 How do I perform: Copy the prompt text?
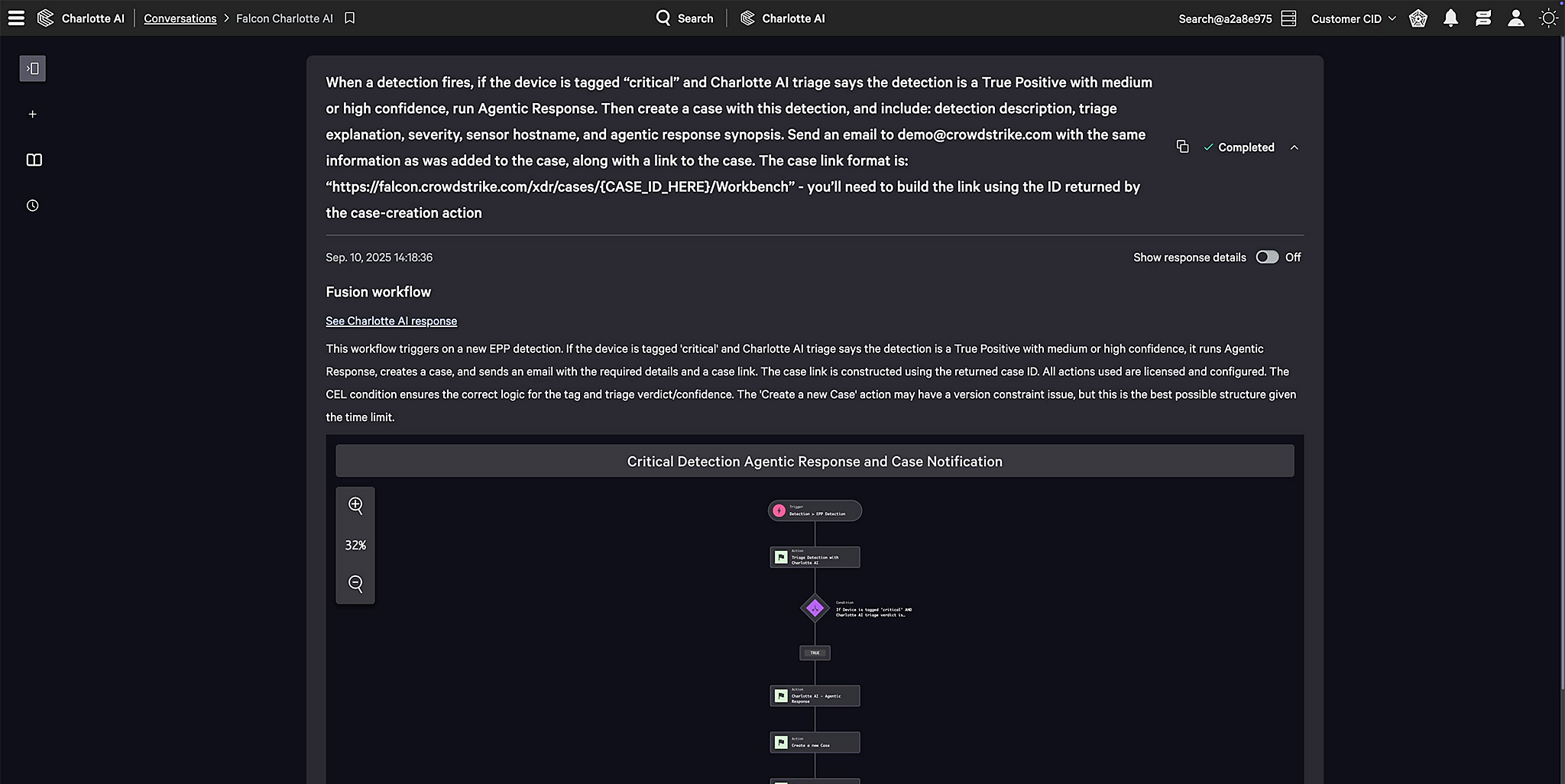pos(1182,147)
